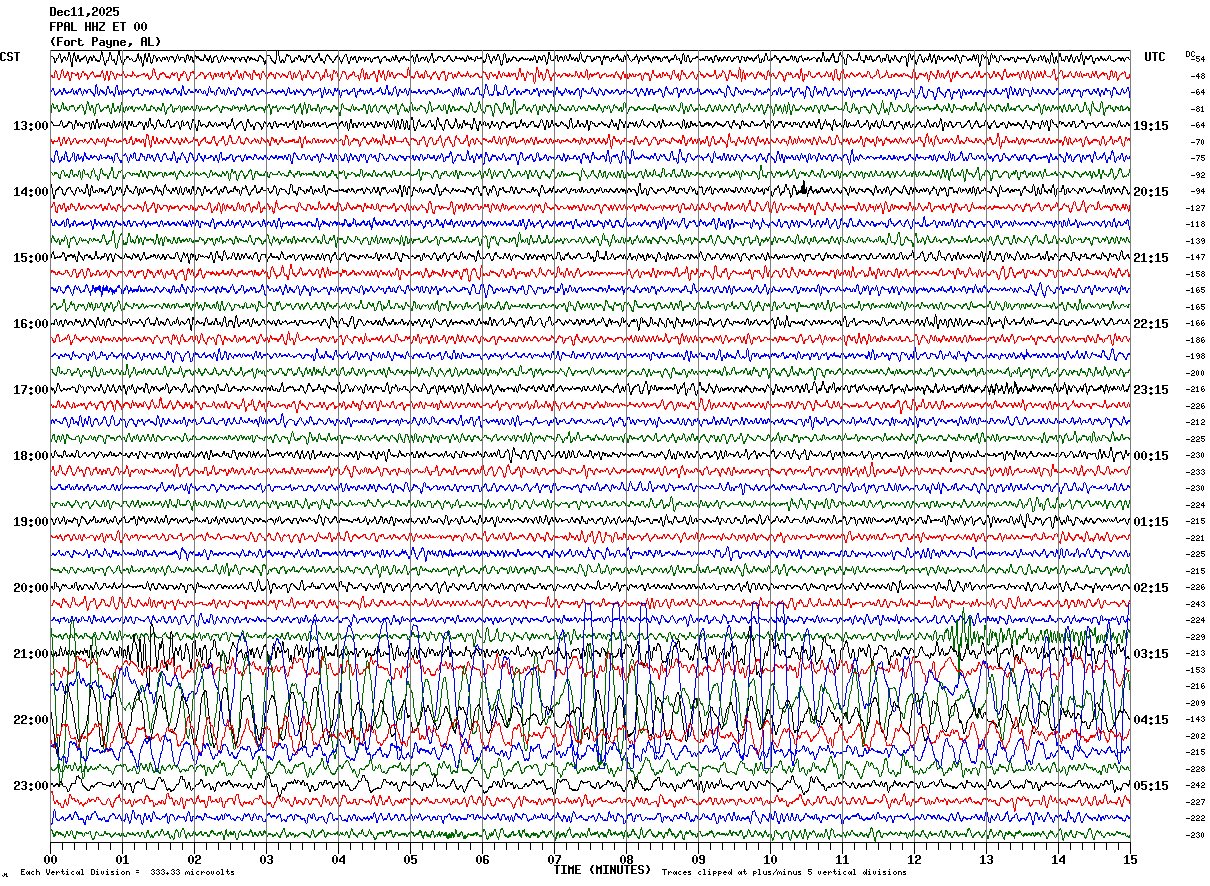The width and height of the screenshot is (1210, 886).
Task: Click the TIME (MINUTES) axis title
Action: tap(602, 870)
